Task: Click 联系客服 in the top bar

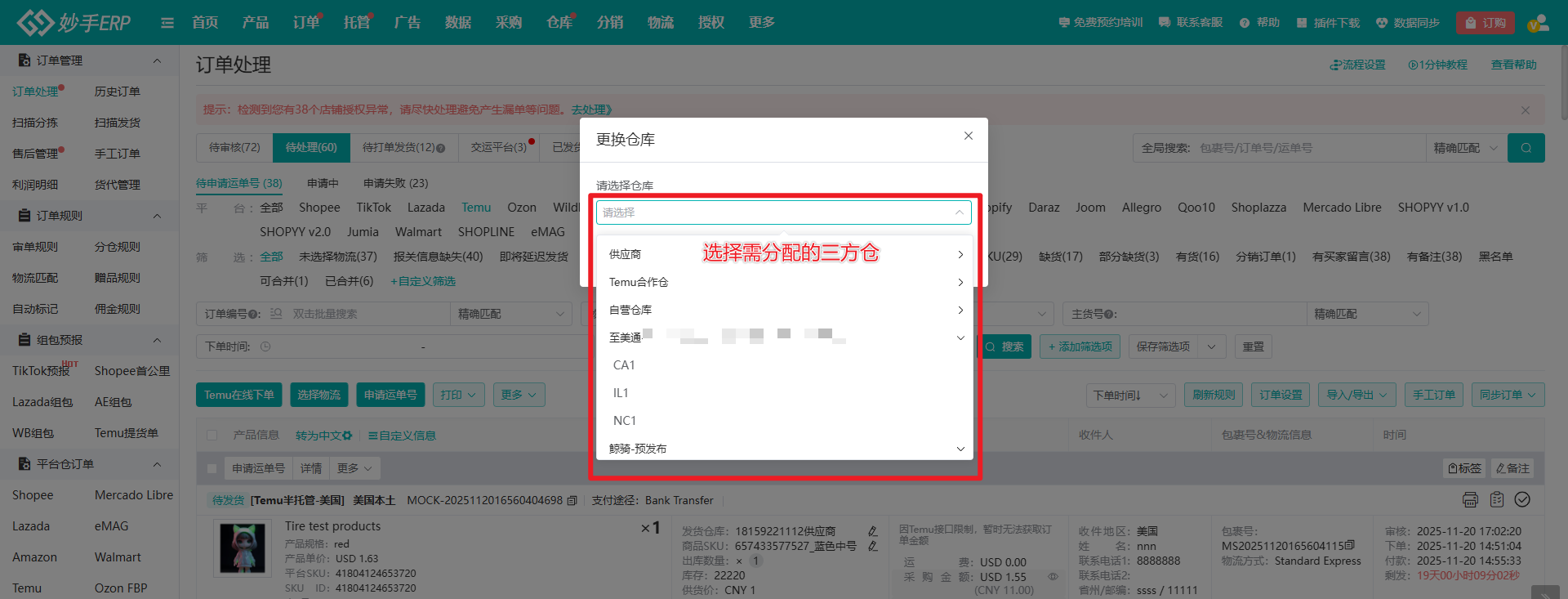Action: (1191, 23)
